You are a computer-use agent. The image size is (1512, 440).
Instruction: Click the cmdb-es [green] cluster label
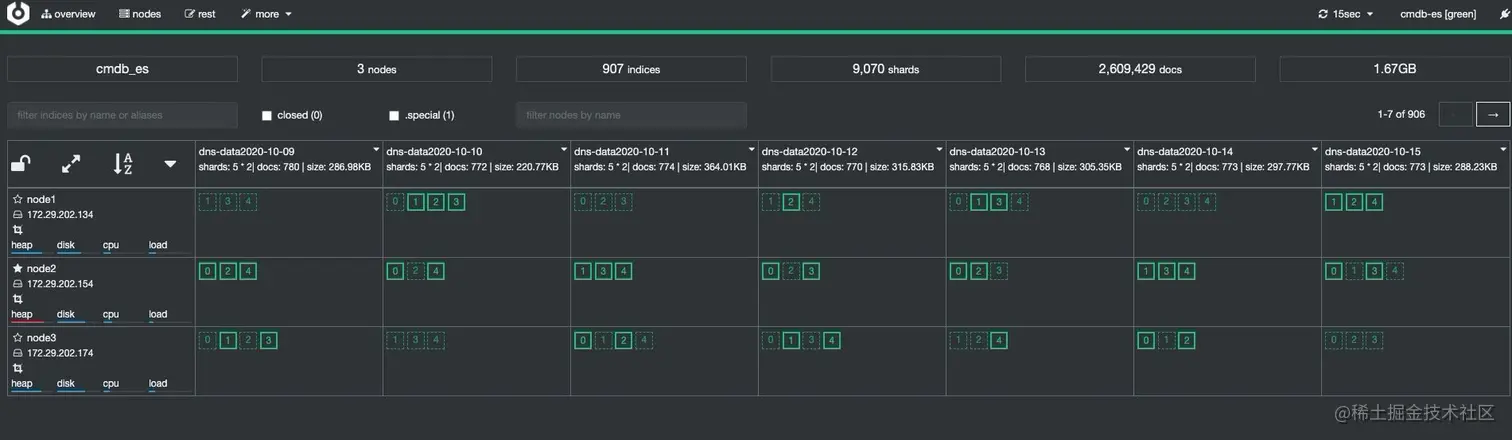tap(1438, 14)
